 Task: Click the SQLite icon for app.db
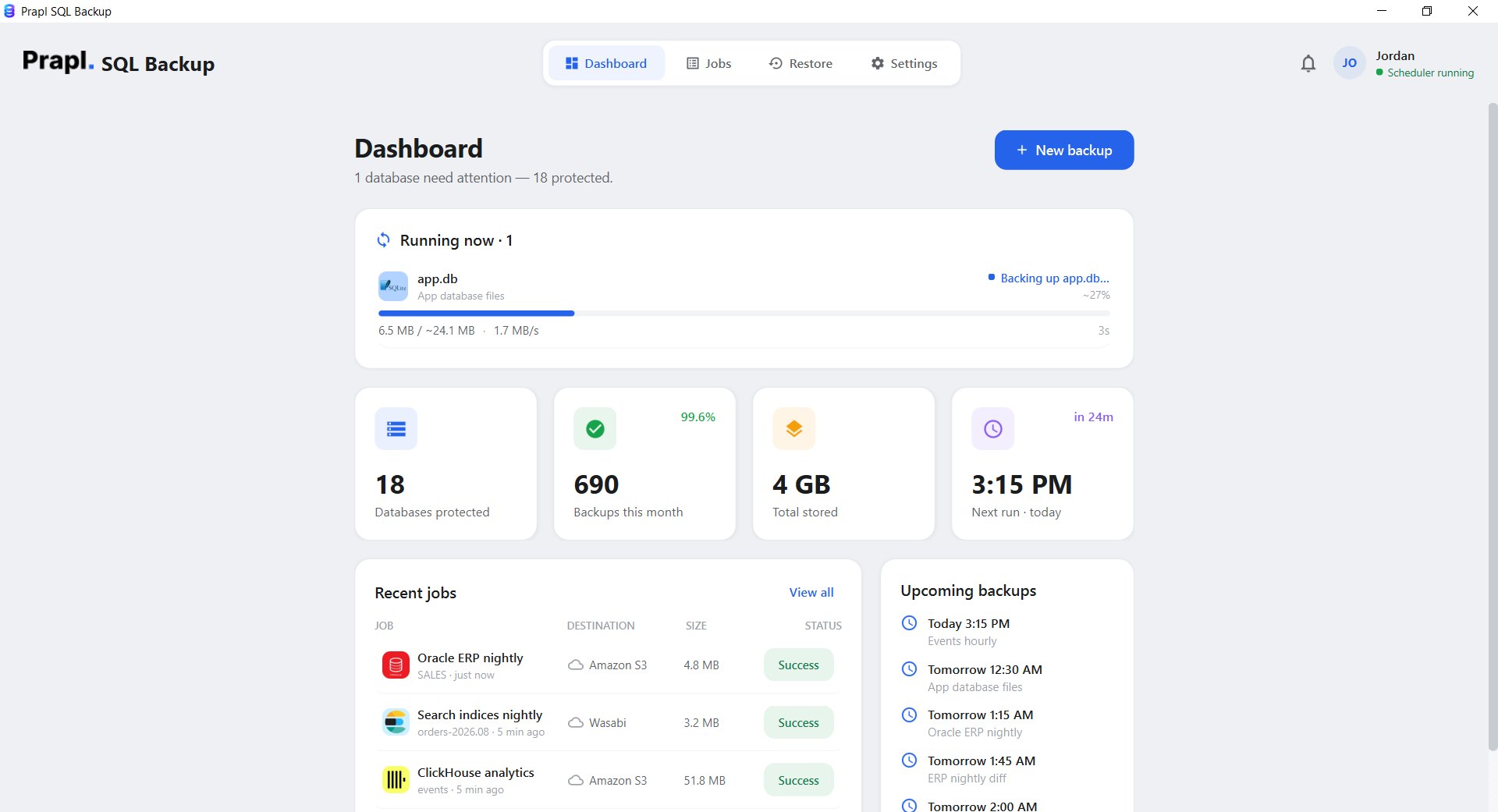point(393,286)
